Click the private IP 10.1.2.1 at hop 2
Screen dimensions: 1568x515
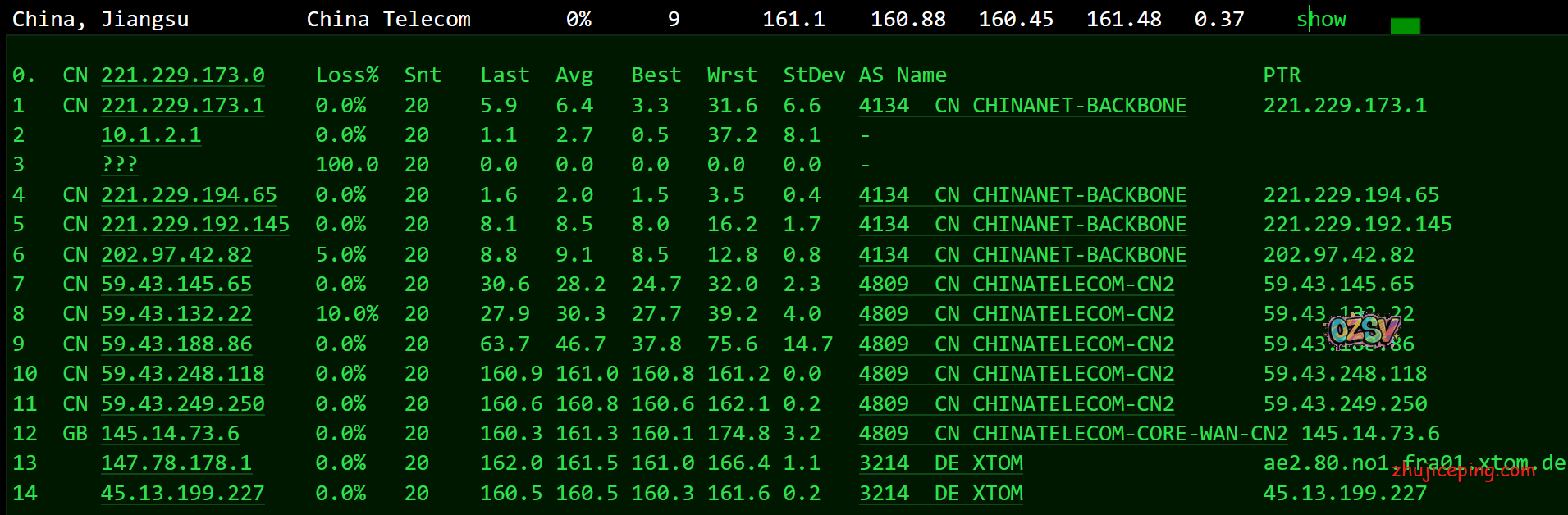click(151, 135)
